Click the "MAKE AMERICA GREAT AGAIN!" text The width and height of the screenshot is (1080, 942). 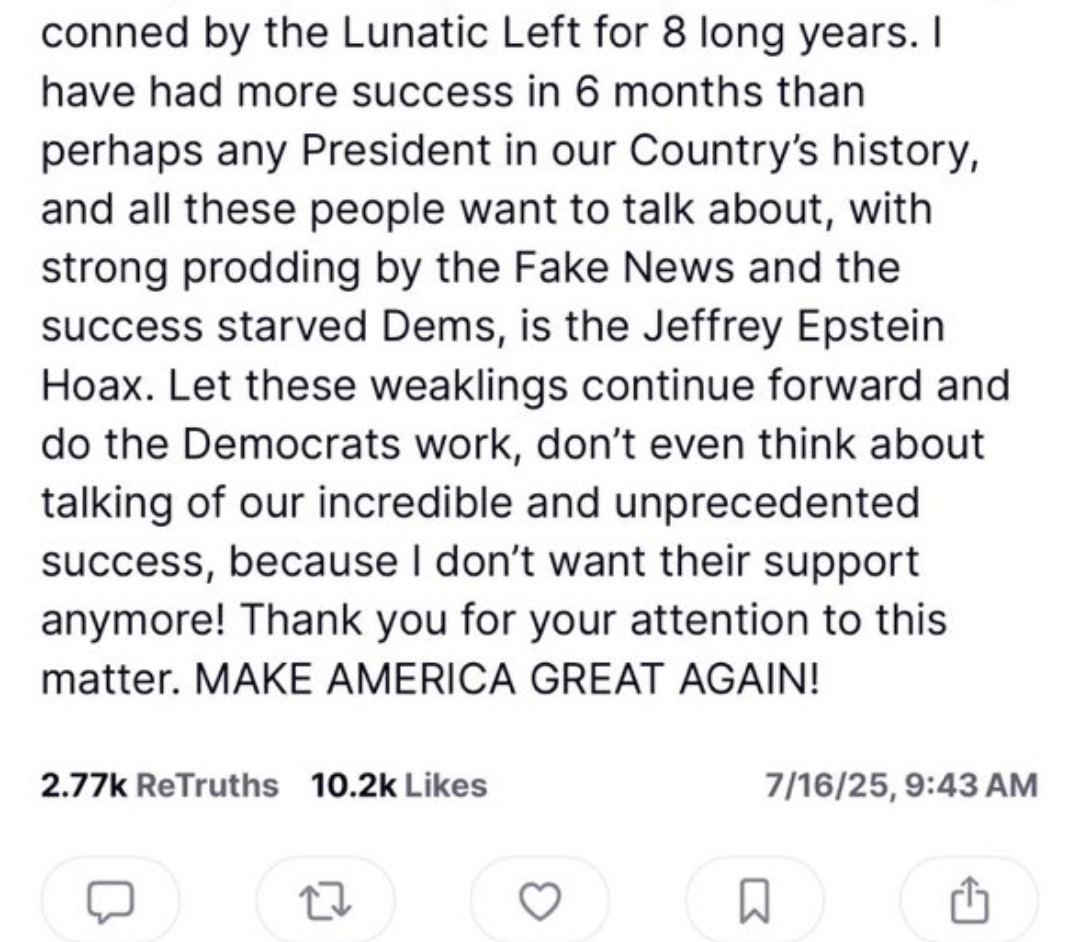tap(507, 678)
